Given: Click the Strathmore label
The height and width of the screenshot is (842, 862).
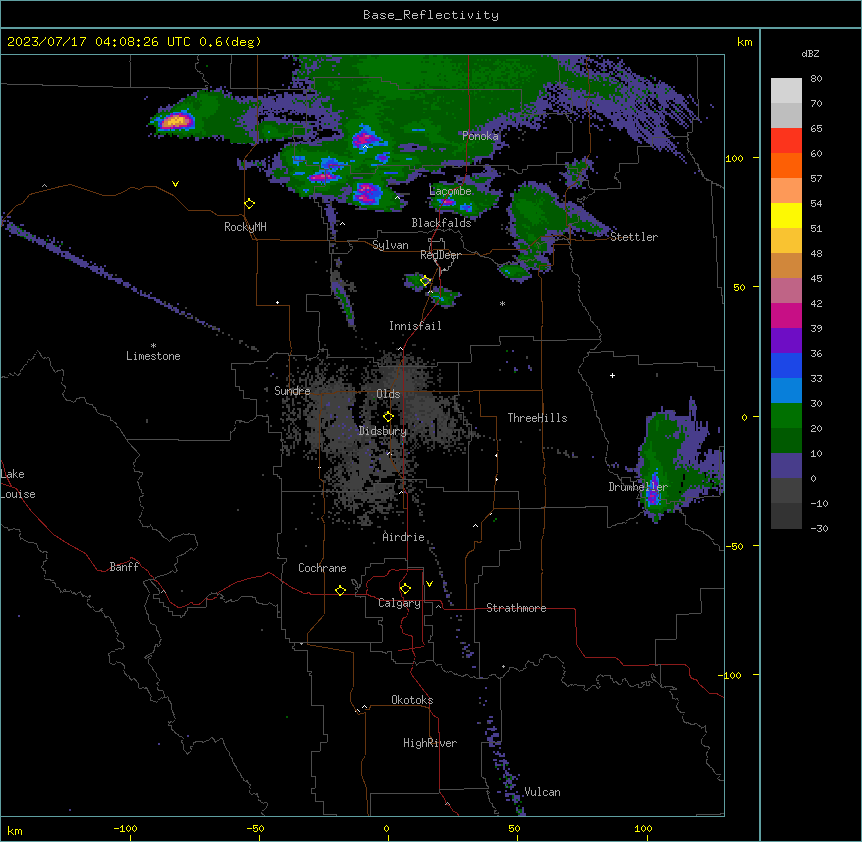Looking at the screenshot, I should point(516,608).
